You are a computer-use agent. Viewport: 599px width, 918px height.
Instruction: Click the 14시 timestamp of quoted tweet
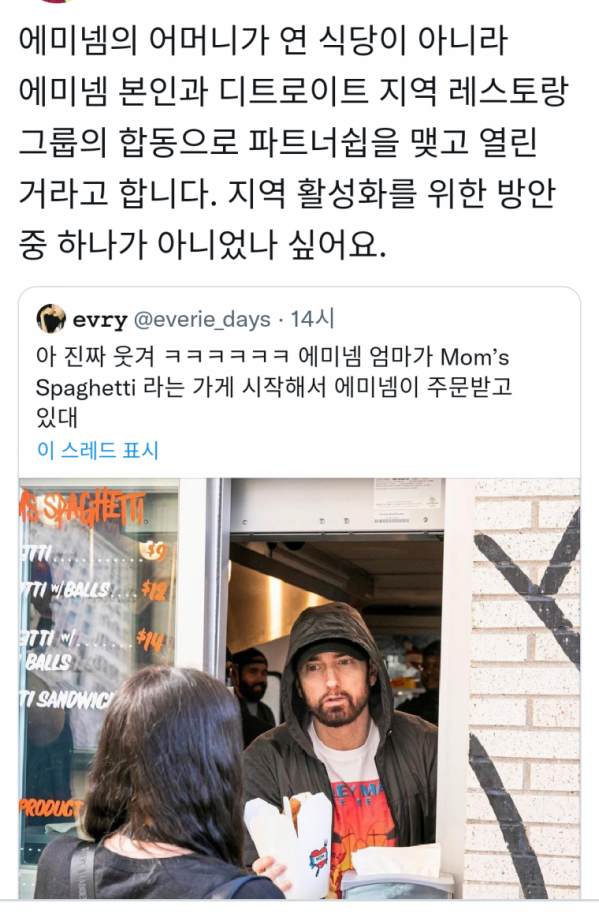(x=313, y=319)
